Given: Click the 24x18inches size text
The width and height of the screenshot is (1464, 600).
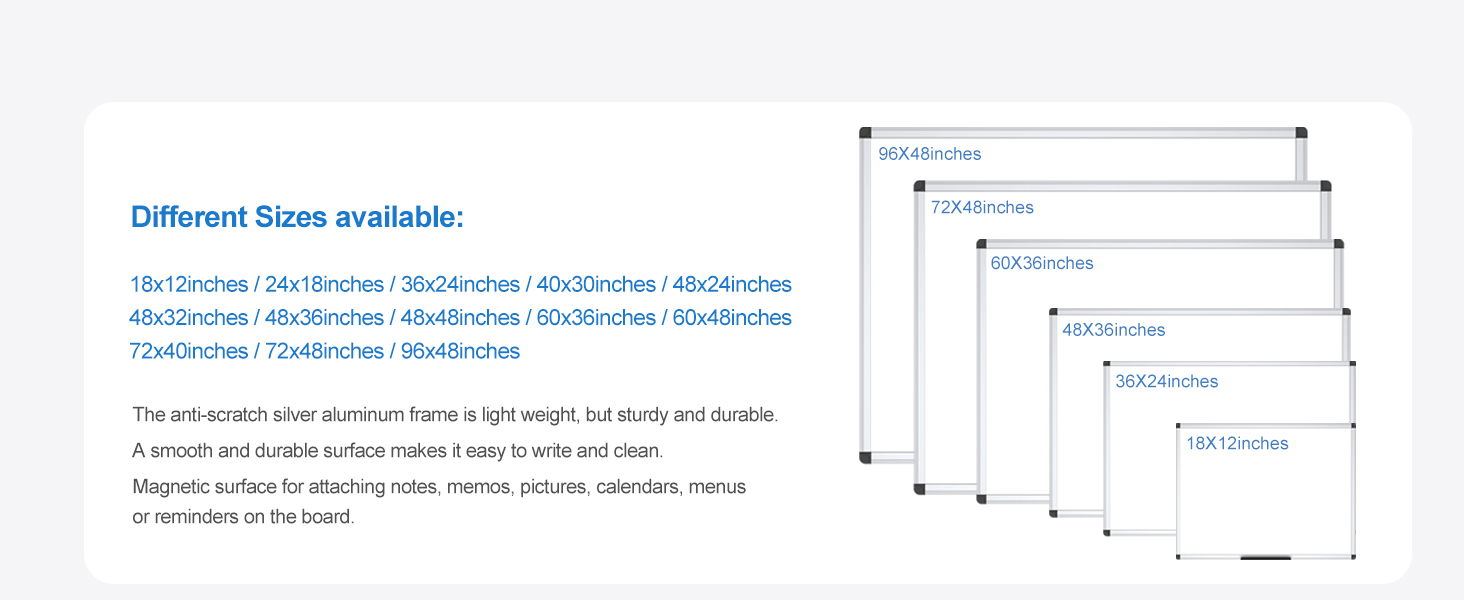Looking at the screenshot, I should [324, 285].
